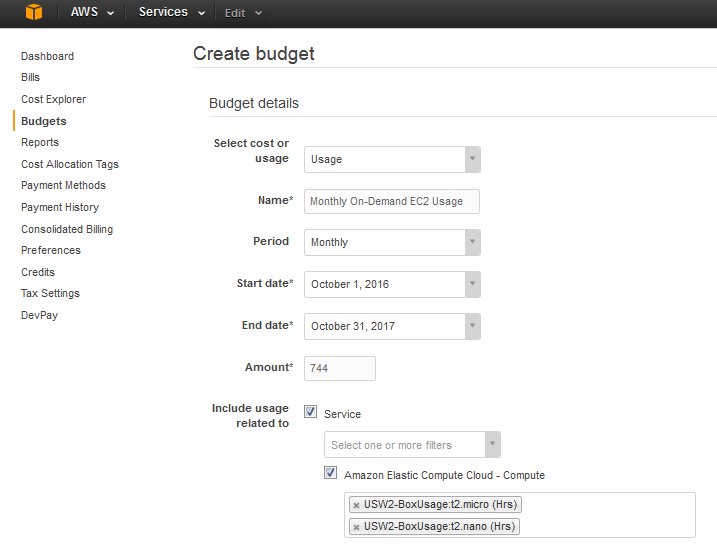The width and height of the screenshot is (717, 553).
Task: Uncheck the Service checkbox
Action: point(310,411)
